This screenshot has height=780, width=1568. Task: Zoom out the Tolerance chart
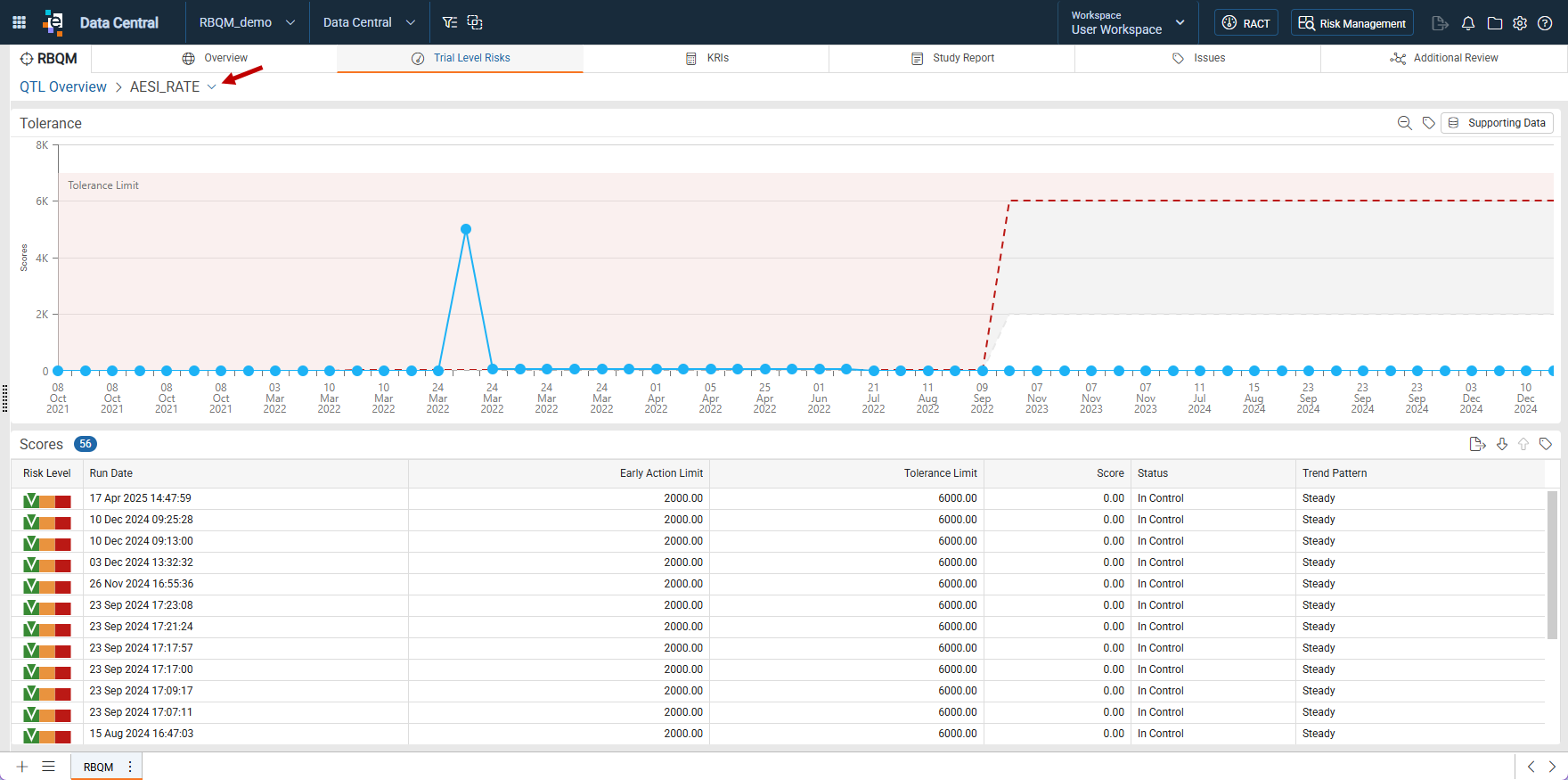pyautogui.click(x=1405, y=123)
